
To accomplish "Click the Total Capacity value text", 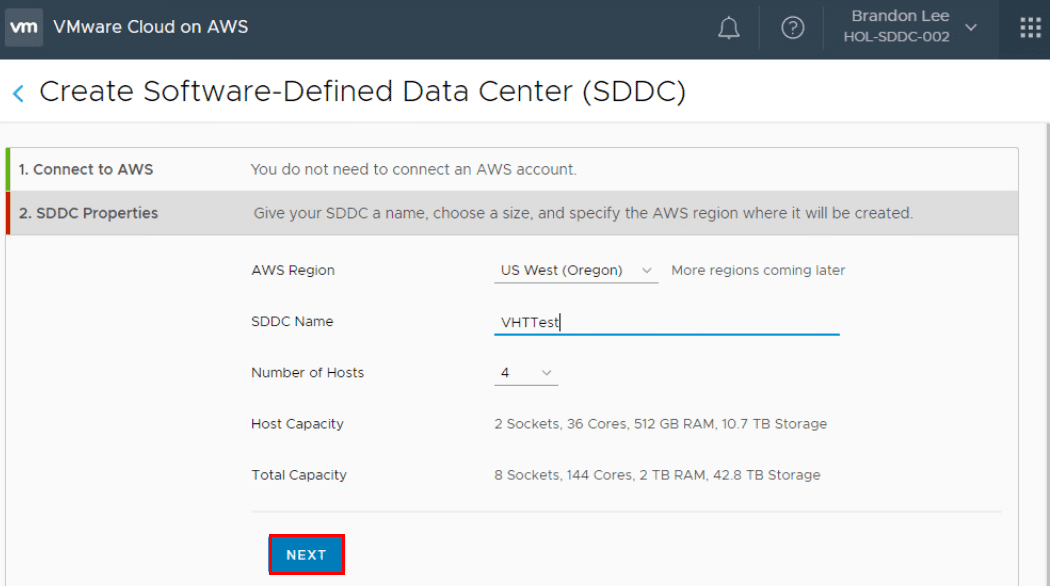I will pyautogui.click(x=657, y=475).
